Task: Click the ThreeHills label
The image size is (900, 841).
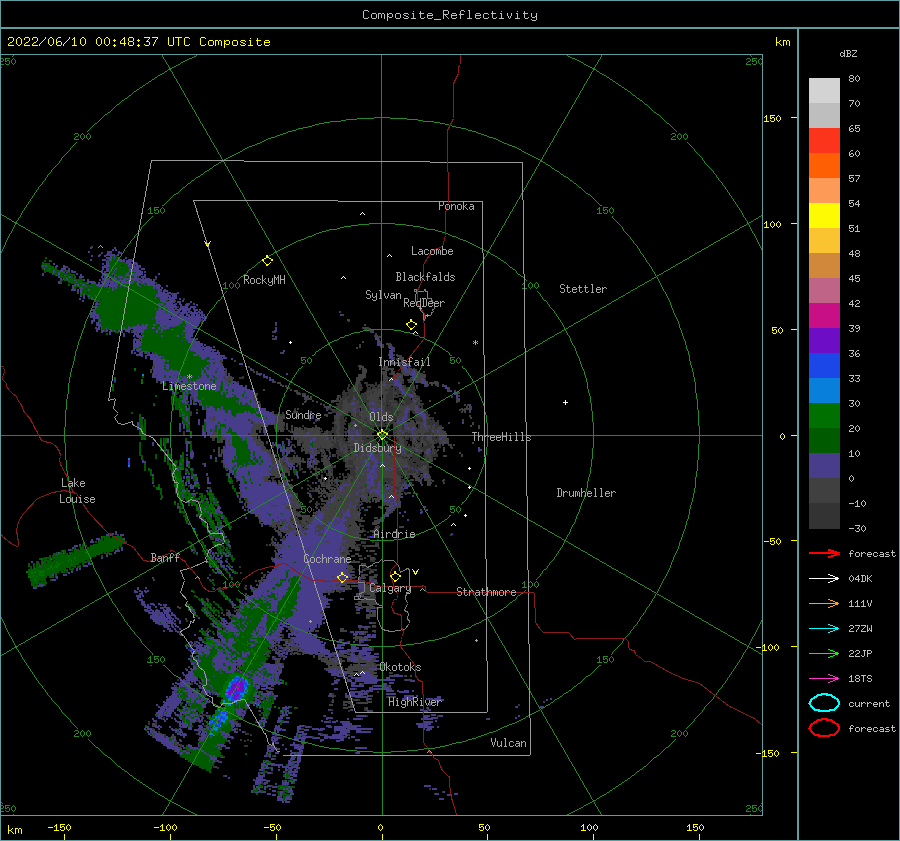Action: point(502,437)
